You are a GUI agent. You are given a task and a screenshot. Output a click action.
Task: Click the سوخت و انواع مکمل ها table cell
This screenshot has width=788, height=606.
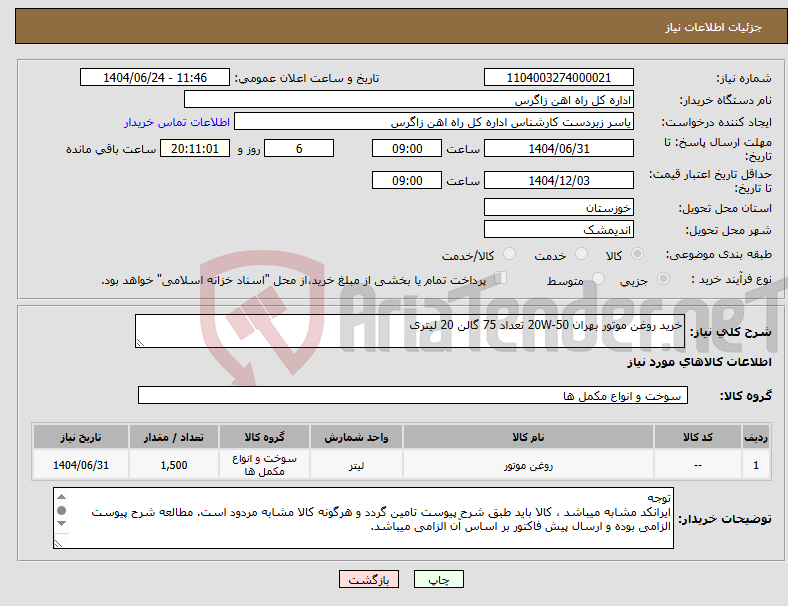(x=264, y=465)
